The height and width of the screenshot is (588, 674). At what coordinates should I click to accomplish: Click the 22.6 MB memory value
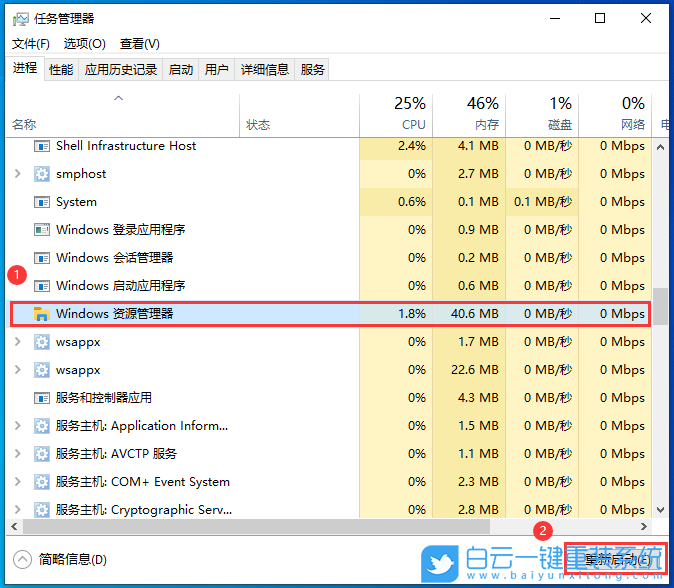click(x=475, y=370)
